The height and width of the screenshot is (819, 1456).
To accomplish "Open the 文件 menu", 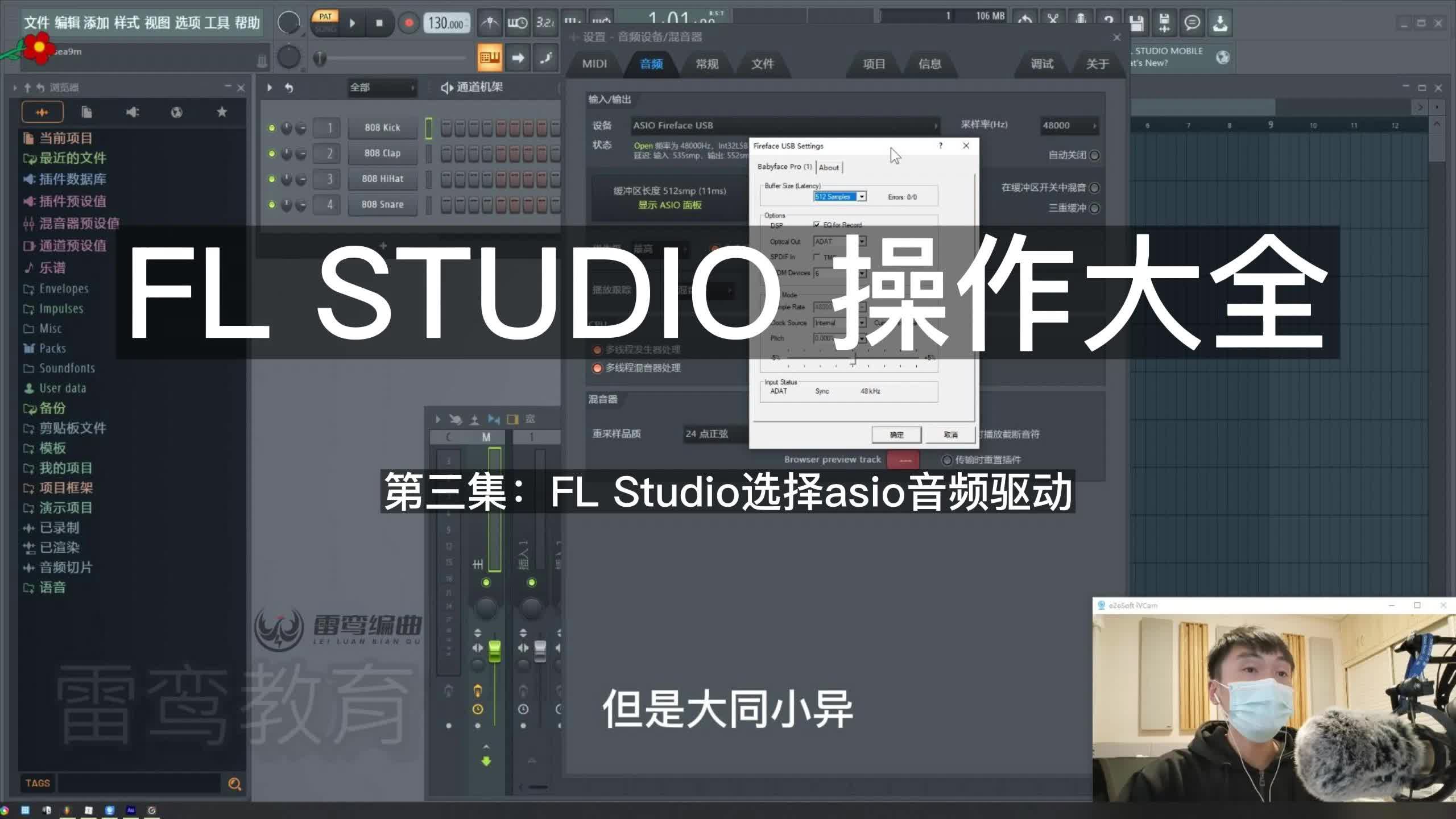I will click(37, 23).
